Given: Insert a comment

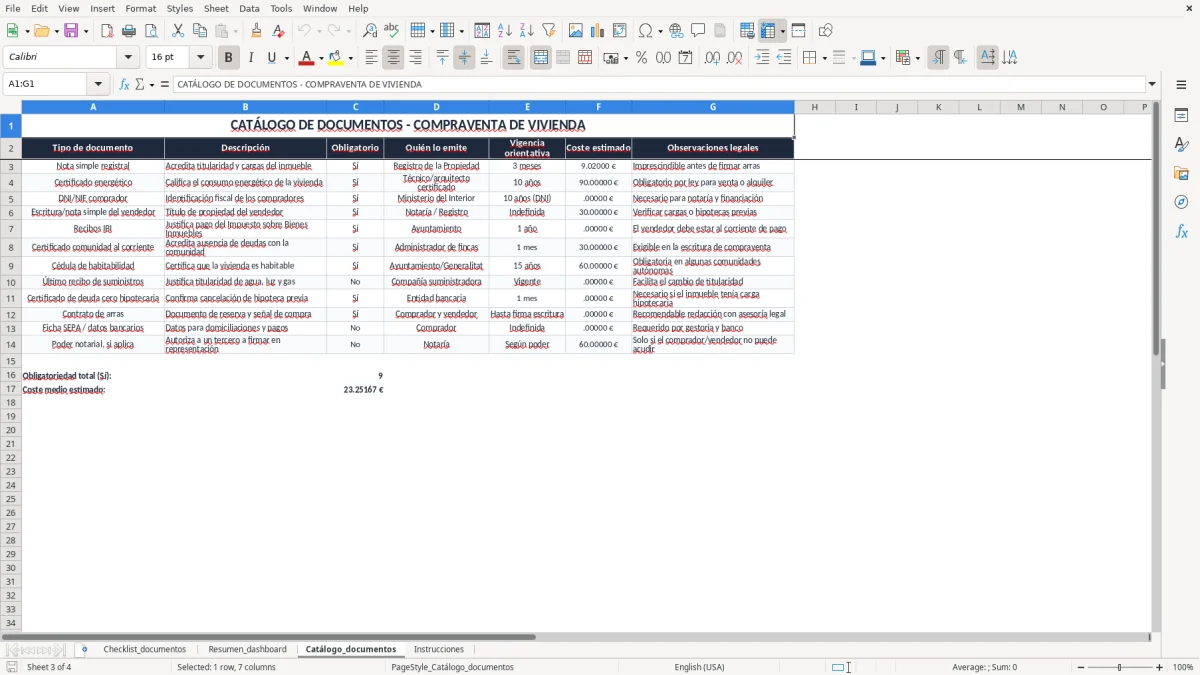Looking at the screenshot, I should click(698, 31).
